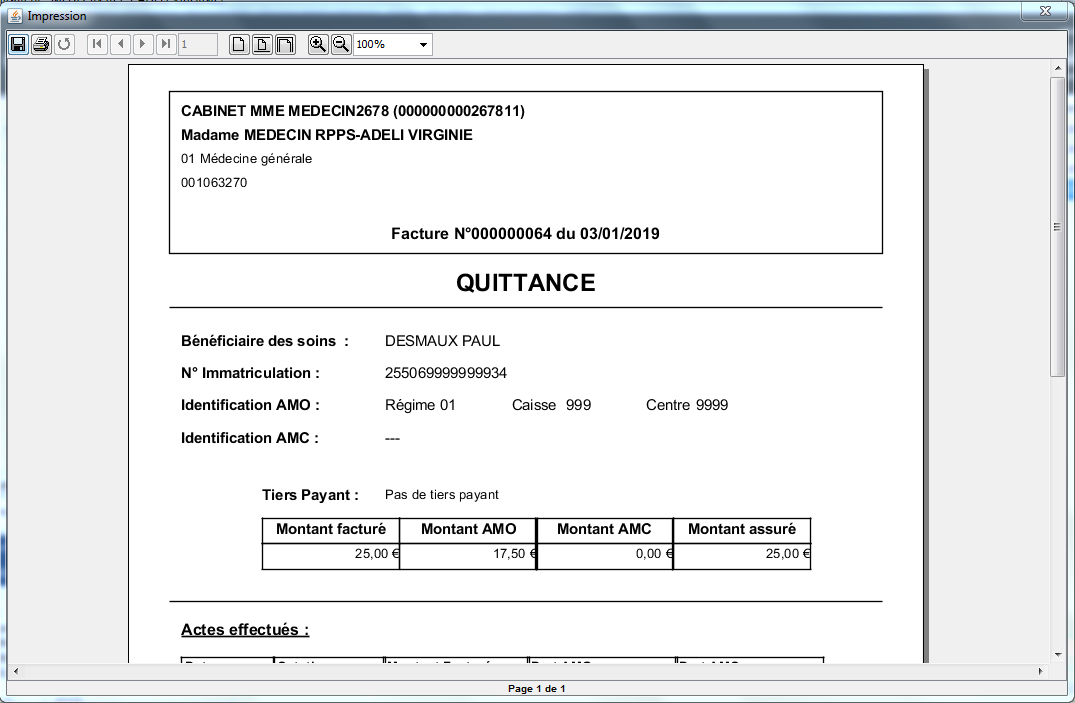Go to the next page
Screen dimensions: 1075x703
tap(143, 44)
